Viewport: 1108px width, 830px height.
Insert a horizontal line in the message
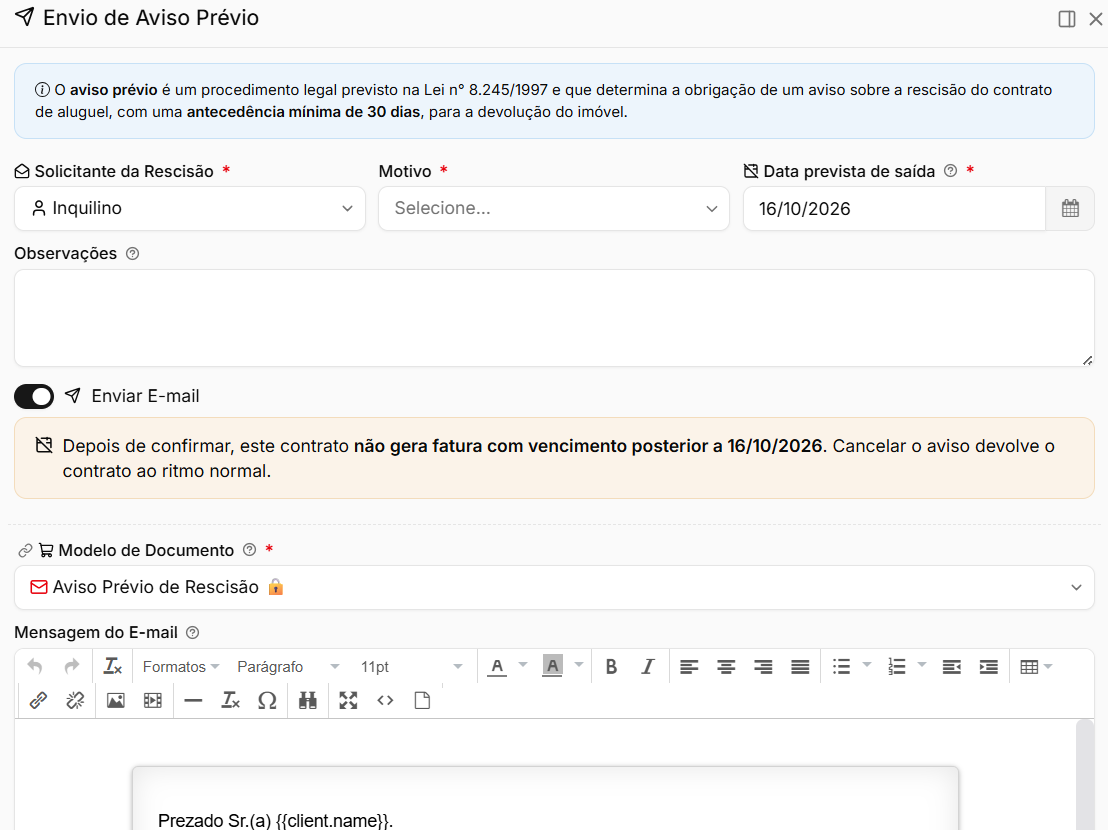193,701
